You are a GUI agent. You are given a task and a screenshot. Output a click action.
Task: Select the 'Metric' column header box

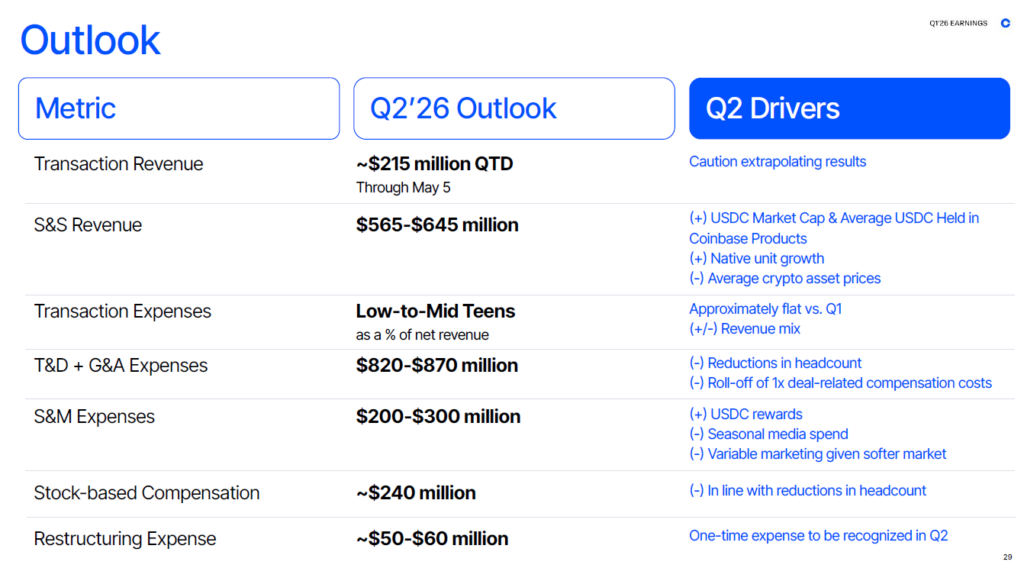coord(179,108)
